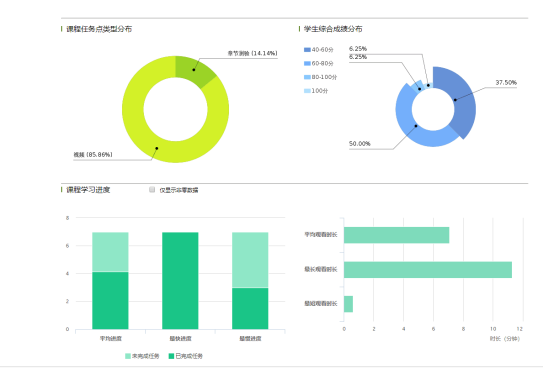
Task: Click the completed portion of 平均进度 bar
Action: (x=110, y=300)
